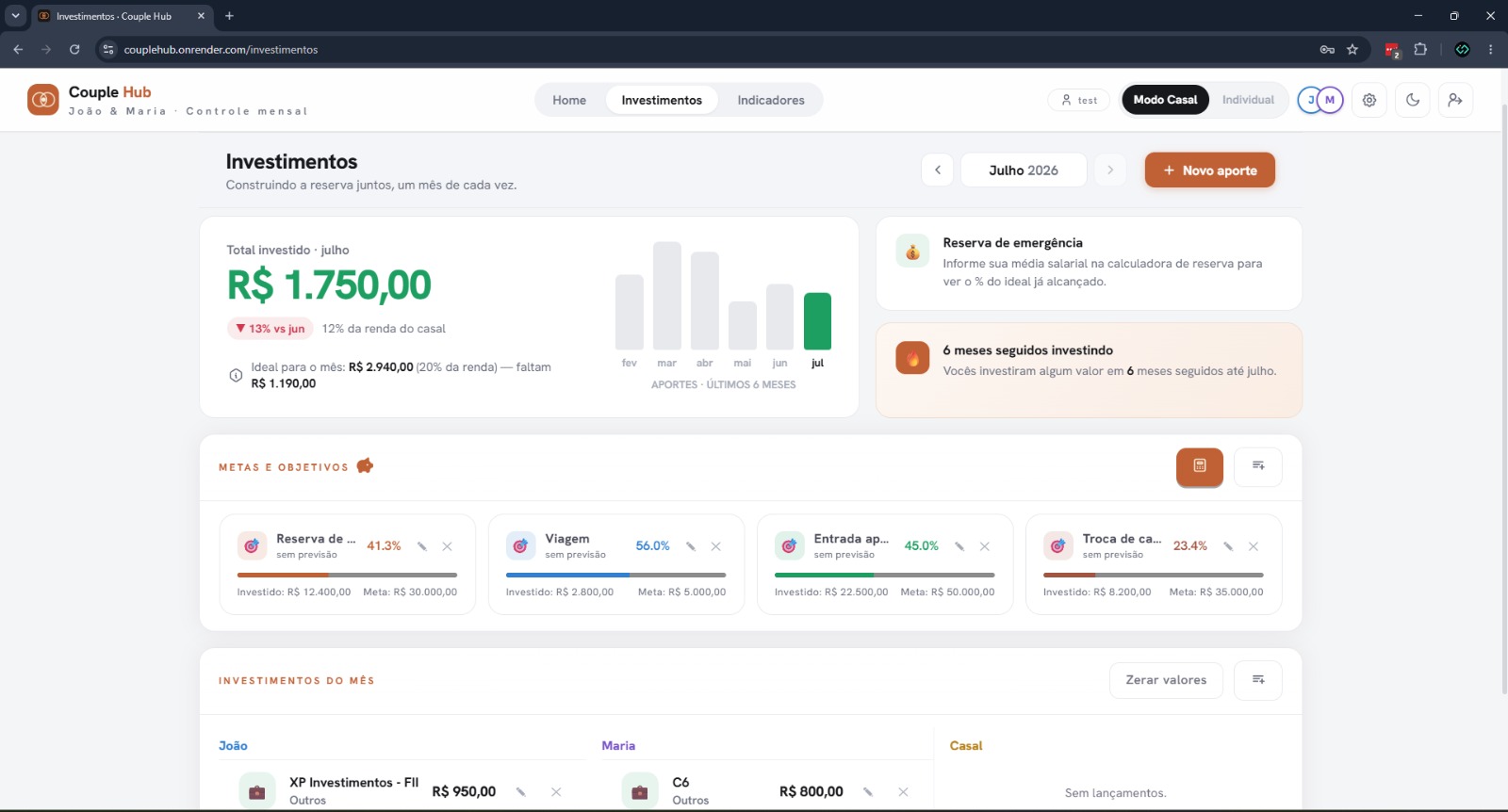Delete the Entrada ap... goal
The width and height of the screenshot is (1508, 812).
pos(985,546)
